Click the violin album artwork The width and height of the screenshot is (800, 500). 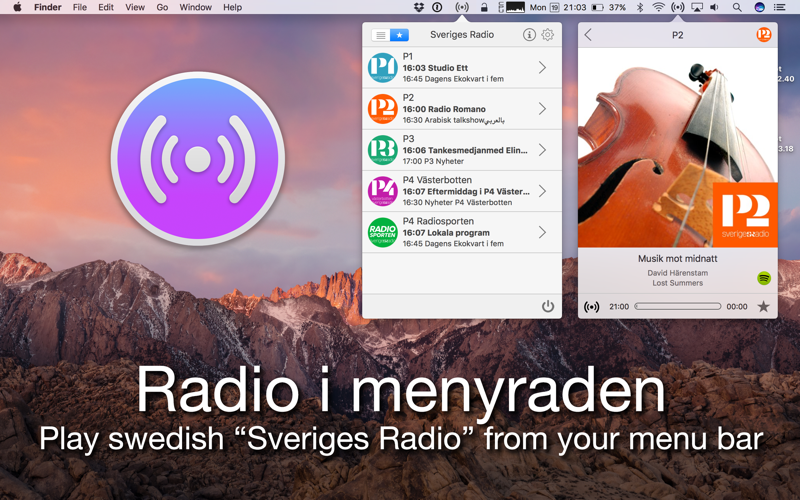(678, 147)
